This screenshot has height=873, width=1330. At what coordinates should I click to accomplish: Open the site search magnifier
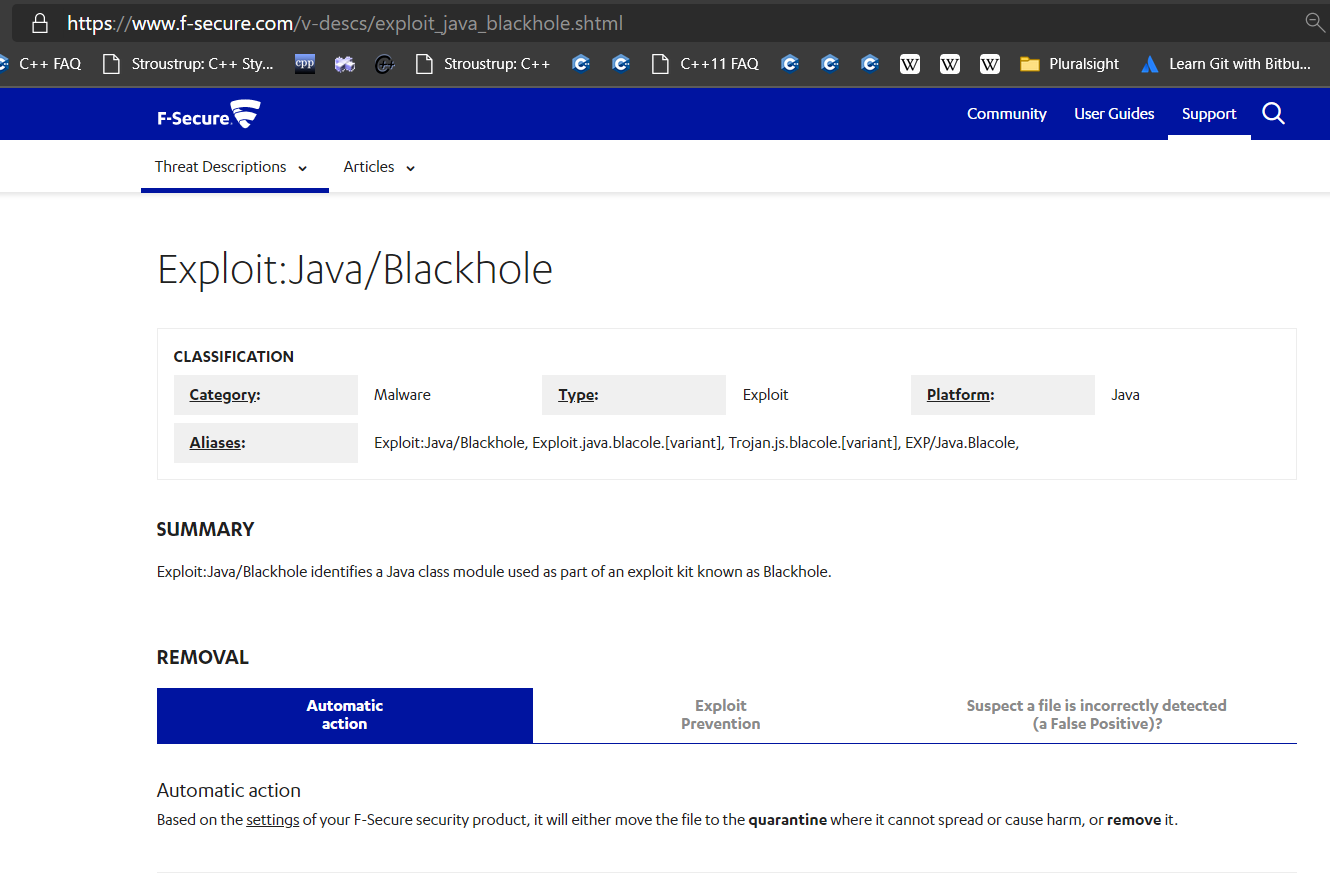point(1272,113)
